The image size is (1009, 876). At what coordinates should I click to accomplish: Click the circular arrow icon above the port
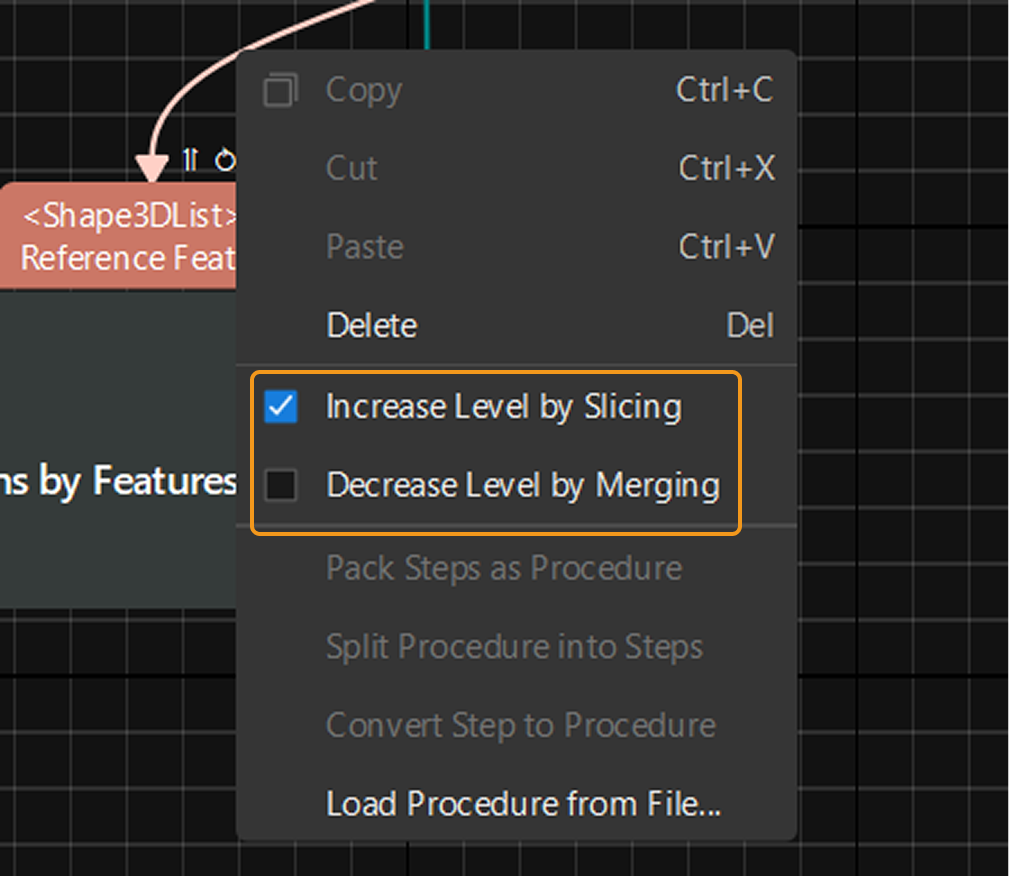coord(225,160)
